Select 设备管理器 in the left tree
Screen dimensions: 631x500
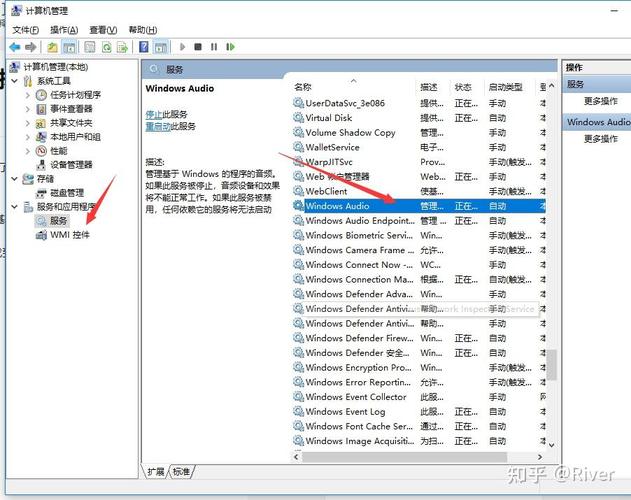click(x=70, y=165)
